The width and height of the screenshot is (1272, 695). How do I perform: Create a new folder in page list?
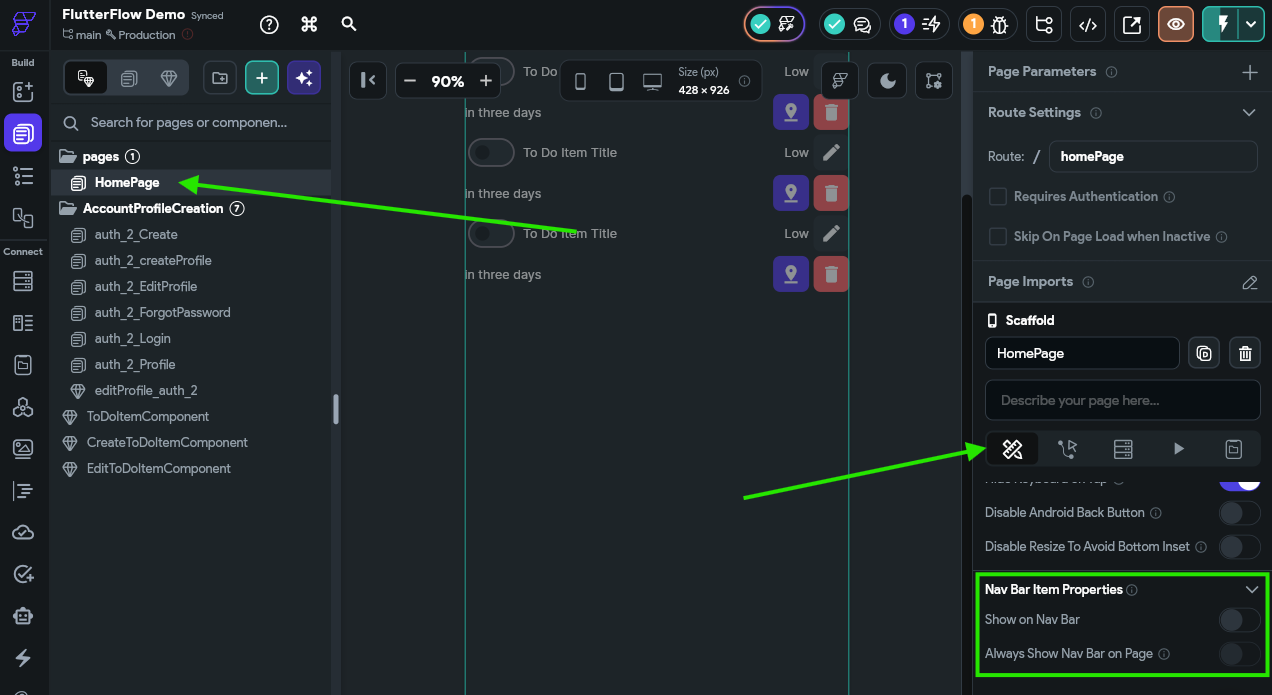(x=220, y=78)
